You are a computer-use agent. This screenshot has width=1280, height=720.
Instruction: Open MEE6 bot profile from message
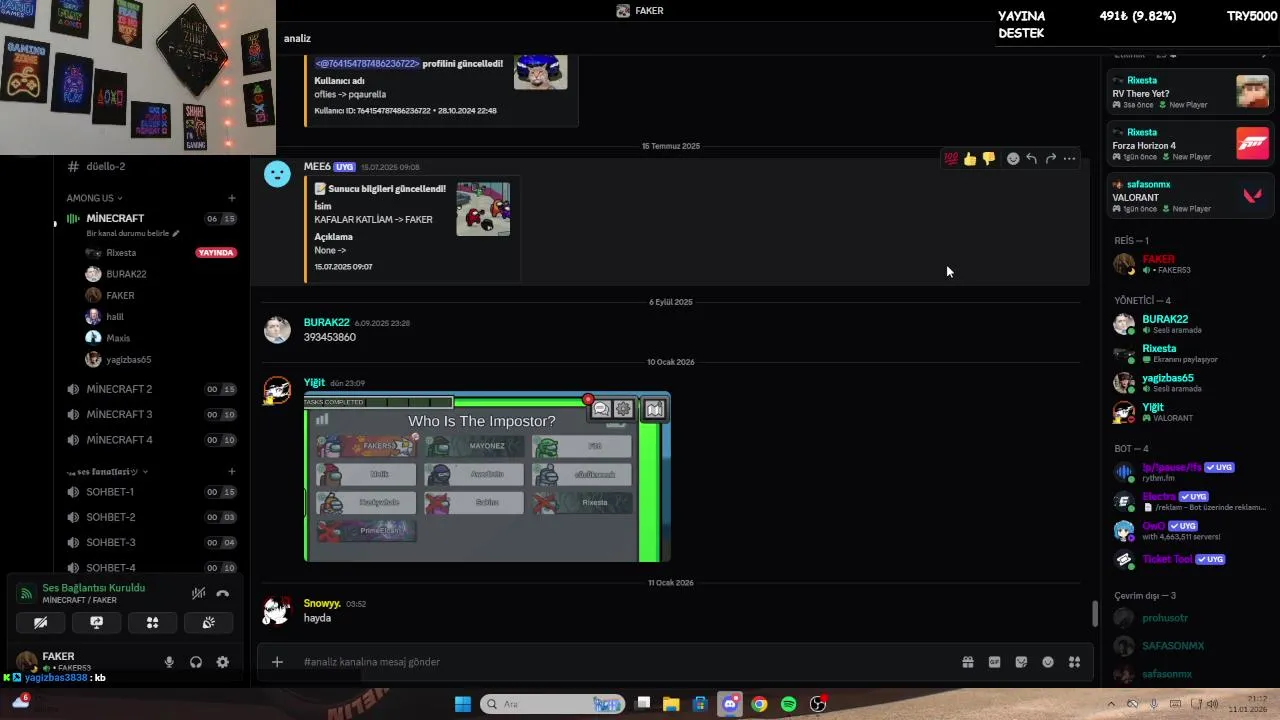click(x=317, y=167)
